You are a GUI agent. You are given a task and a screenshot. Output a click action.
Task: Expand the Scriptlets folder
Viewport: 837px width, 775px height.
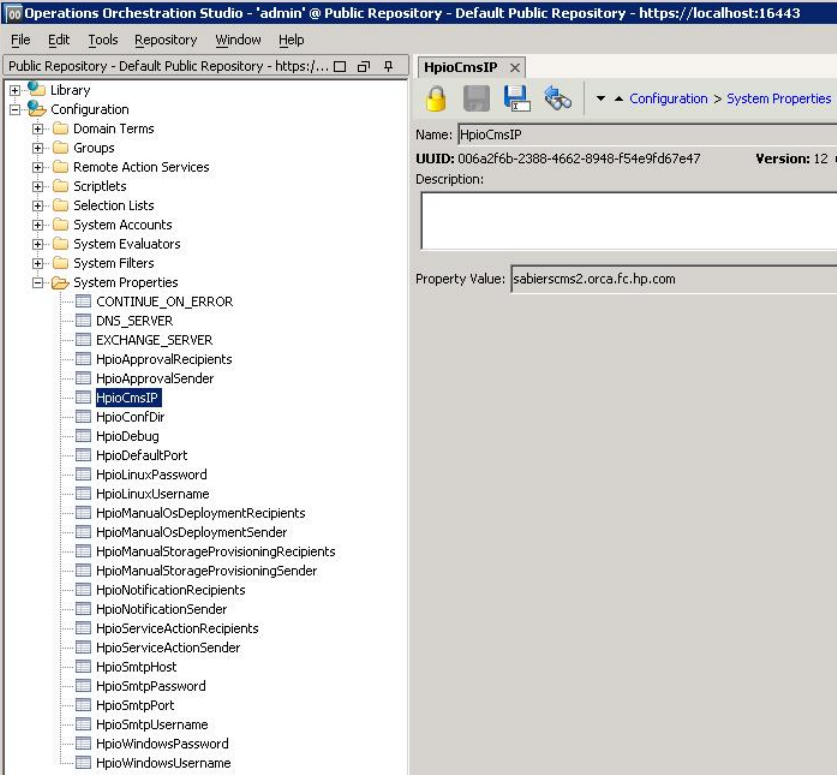[38, 186]
